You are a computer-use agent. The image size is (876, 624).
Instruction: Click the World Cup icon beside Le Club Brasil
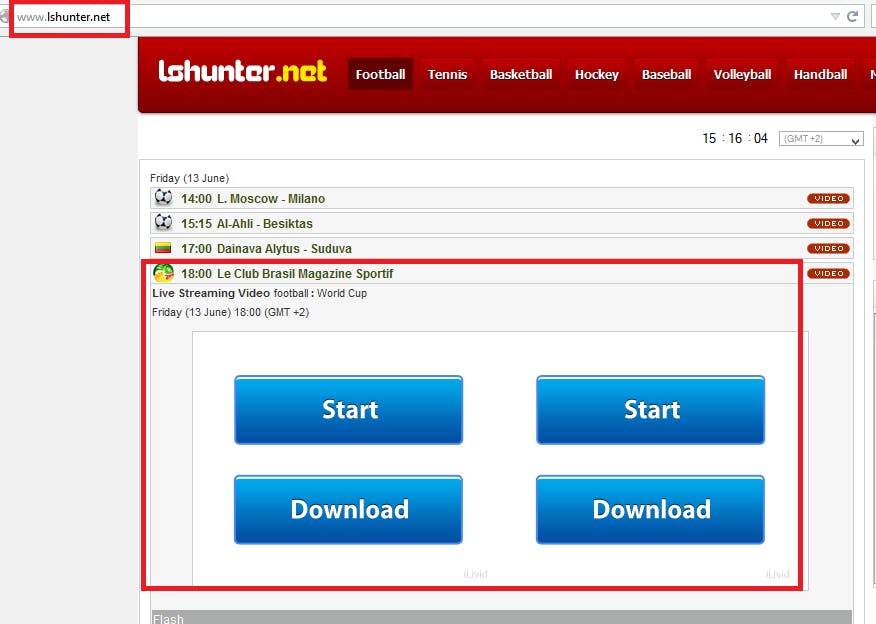(163, 273)
